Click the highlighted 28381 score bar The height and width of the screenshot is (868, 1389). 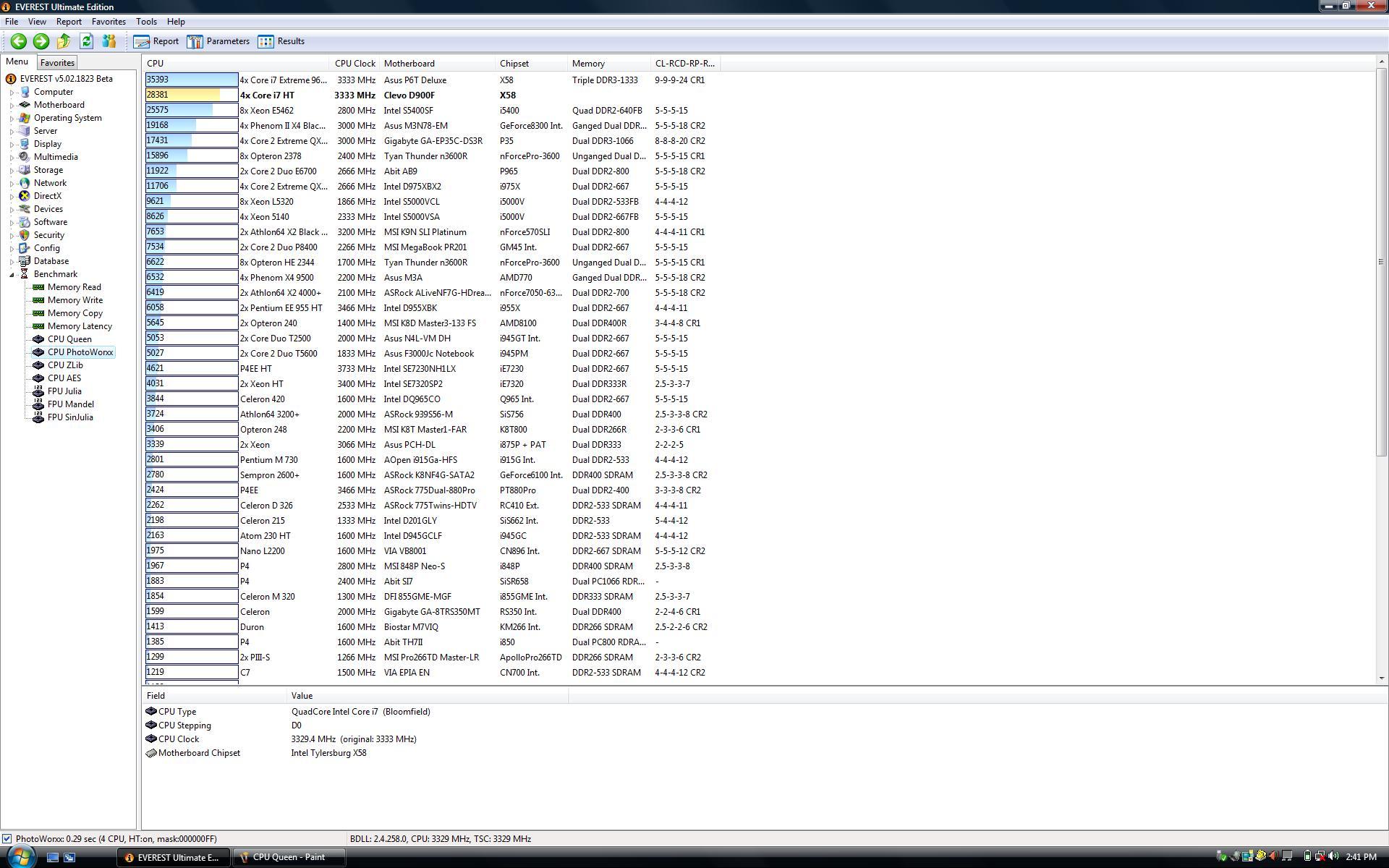(x=192, y=95)
